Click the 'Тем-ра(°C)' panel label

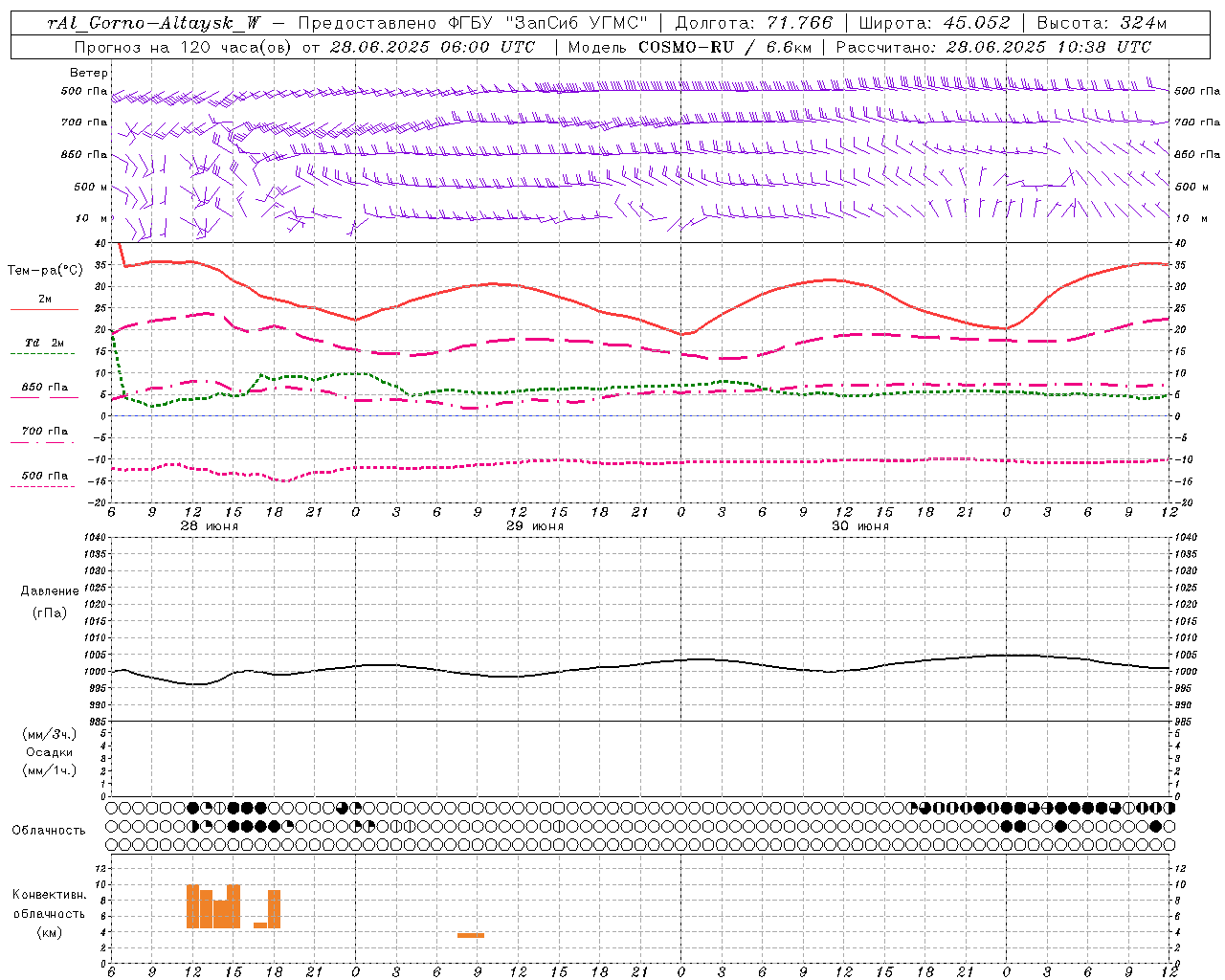tap(45, 271)
